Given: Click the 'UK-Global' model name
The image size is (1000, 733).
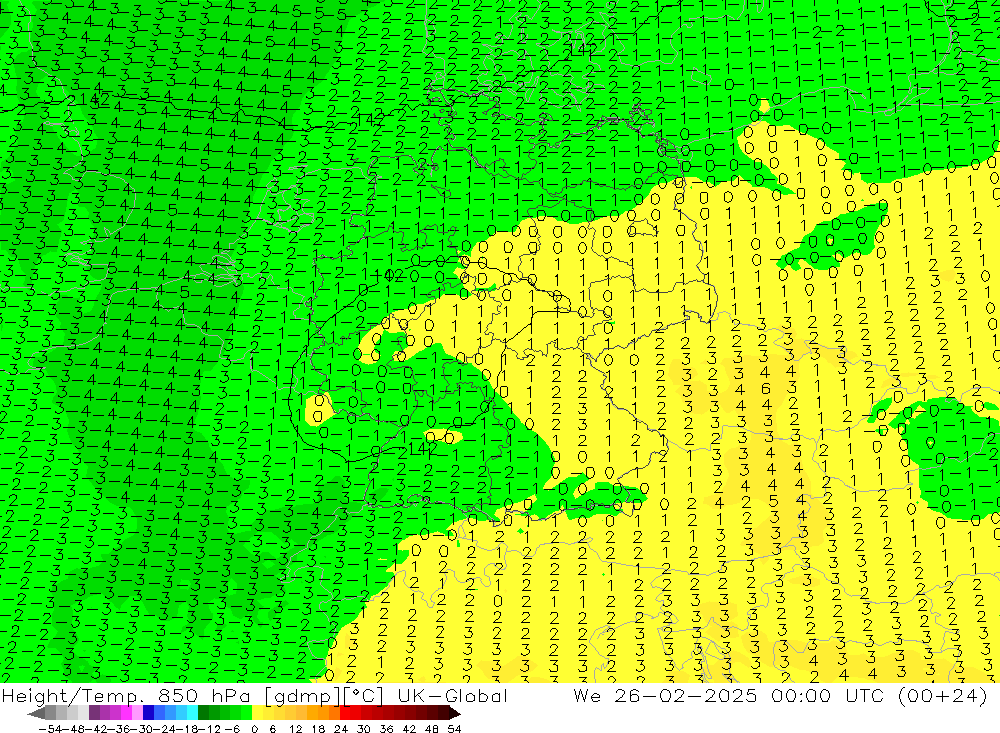Looking at the screenshot, I should pos(452,696).
